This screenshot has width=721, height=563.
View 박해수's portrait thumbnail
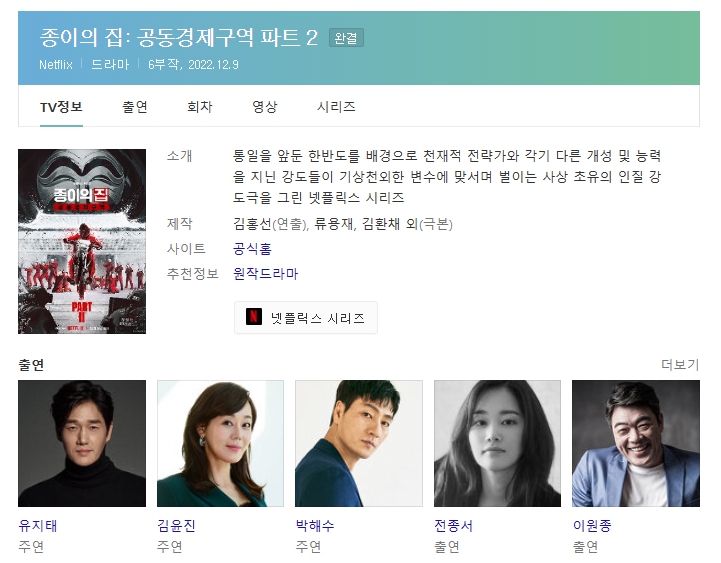pos(359,443)
